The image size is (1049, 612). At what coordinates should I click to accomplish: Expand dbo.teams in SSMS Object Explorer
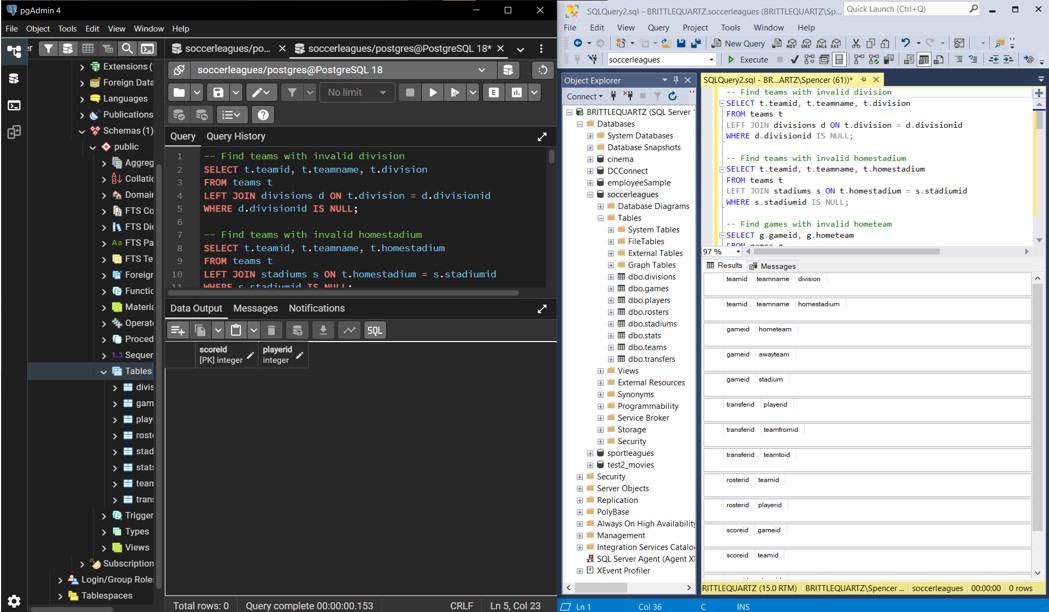611,347
